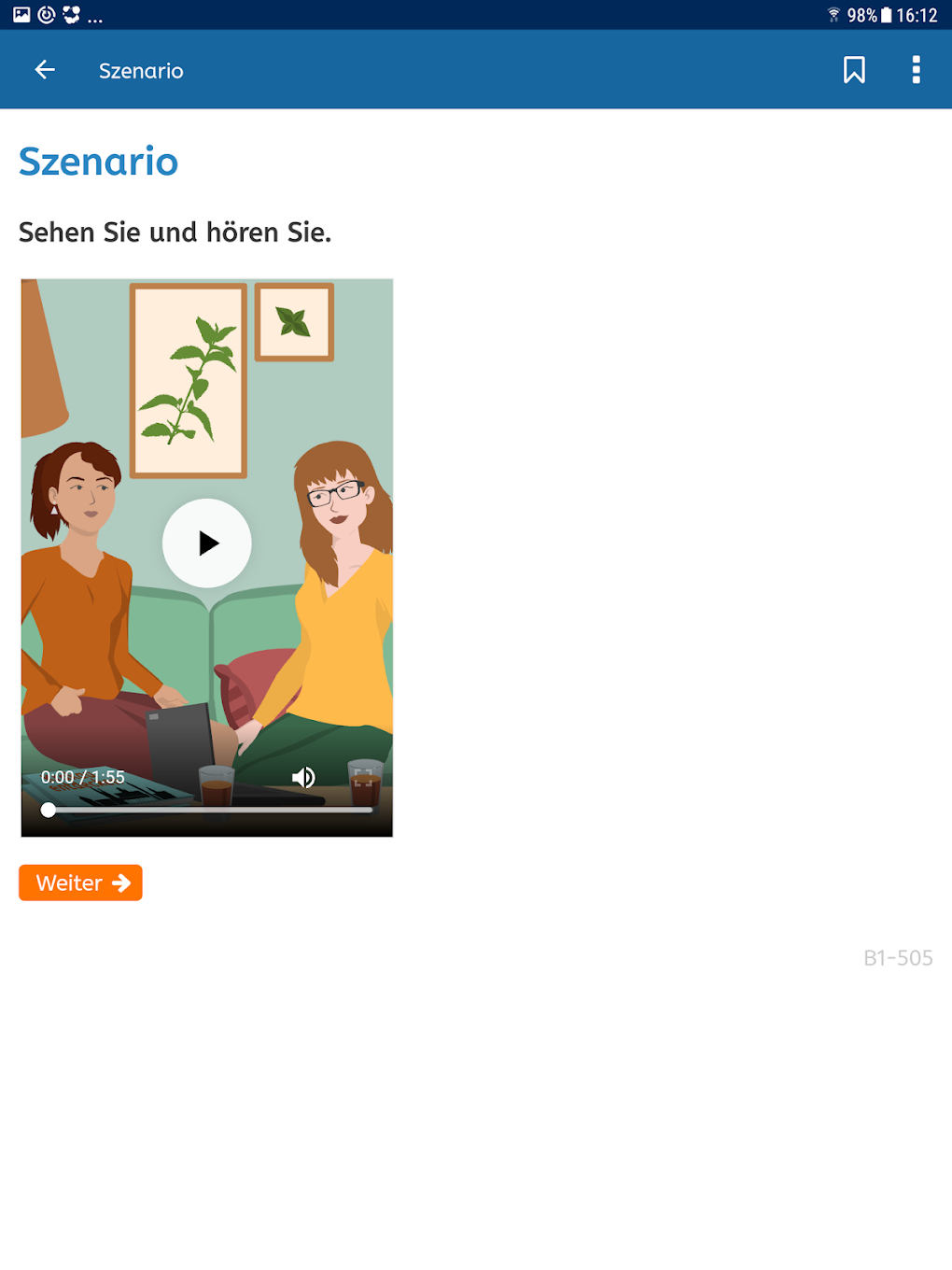Click the blue Szenario page heading
952x1270 pixels.
(x=98, y=162)
